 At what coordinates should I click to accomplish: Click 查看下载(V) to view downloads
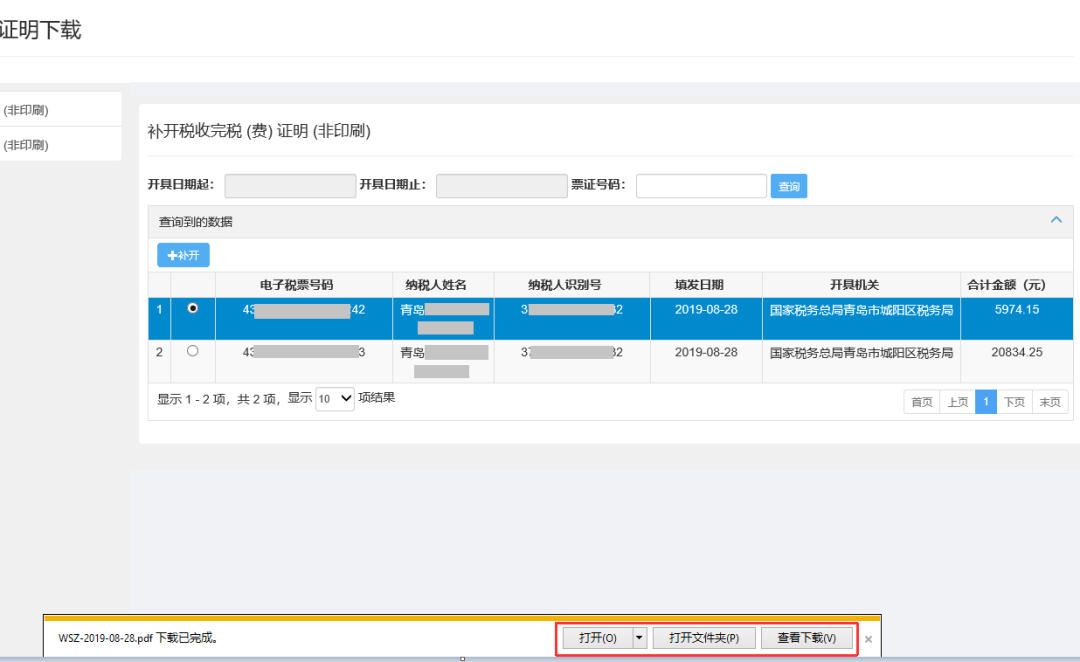coord(807,637)
